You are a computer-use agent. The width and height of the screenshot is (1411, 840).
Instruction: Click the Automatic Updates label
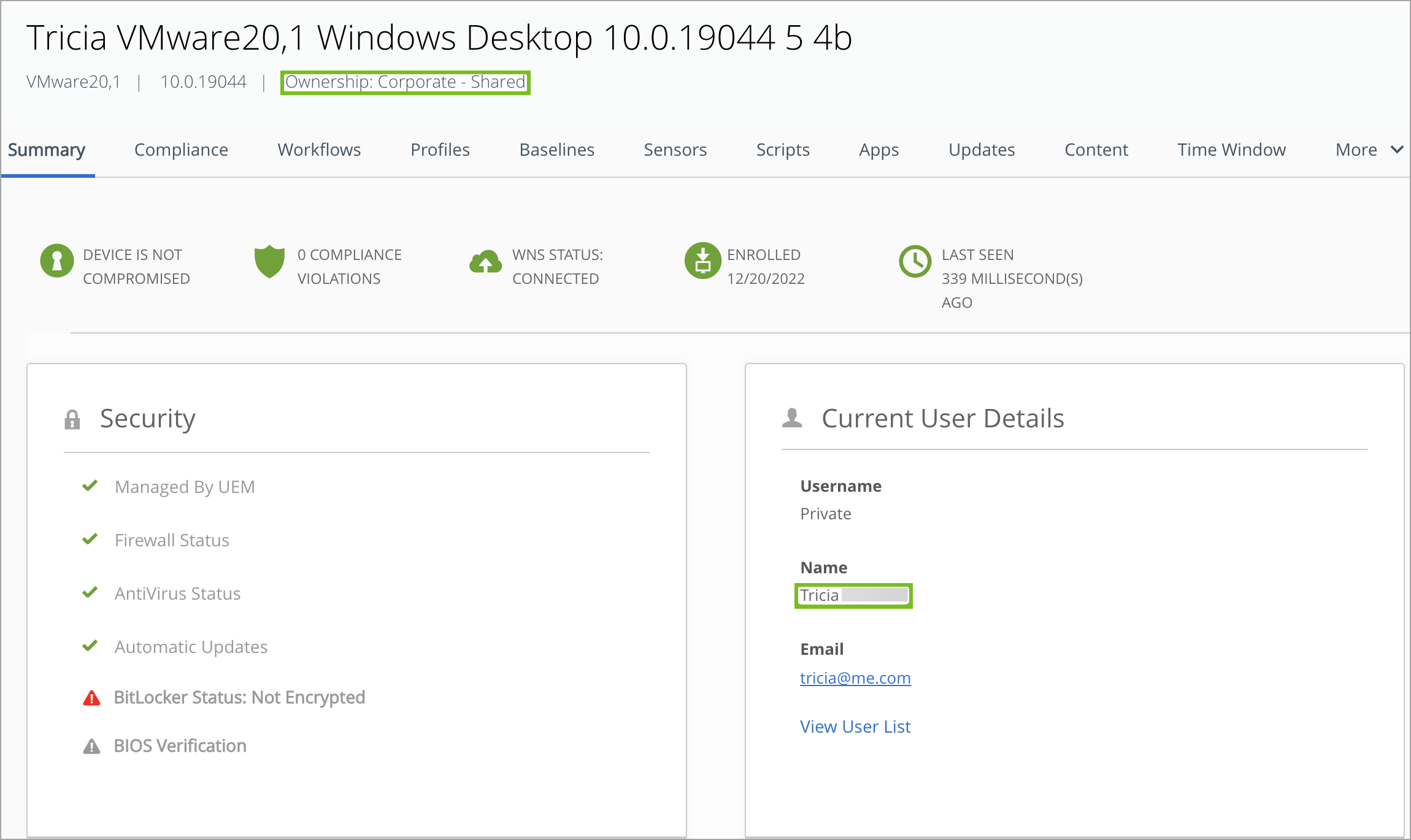coord(191,647)
